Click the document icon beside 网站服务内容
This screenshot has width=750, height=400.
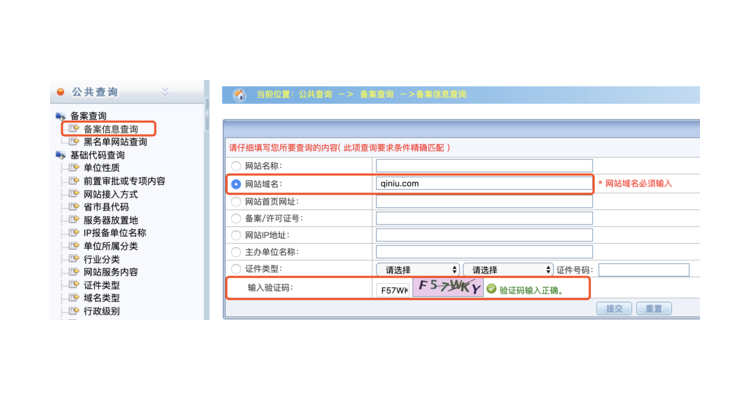coord(74,271)
